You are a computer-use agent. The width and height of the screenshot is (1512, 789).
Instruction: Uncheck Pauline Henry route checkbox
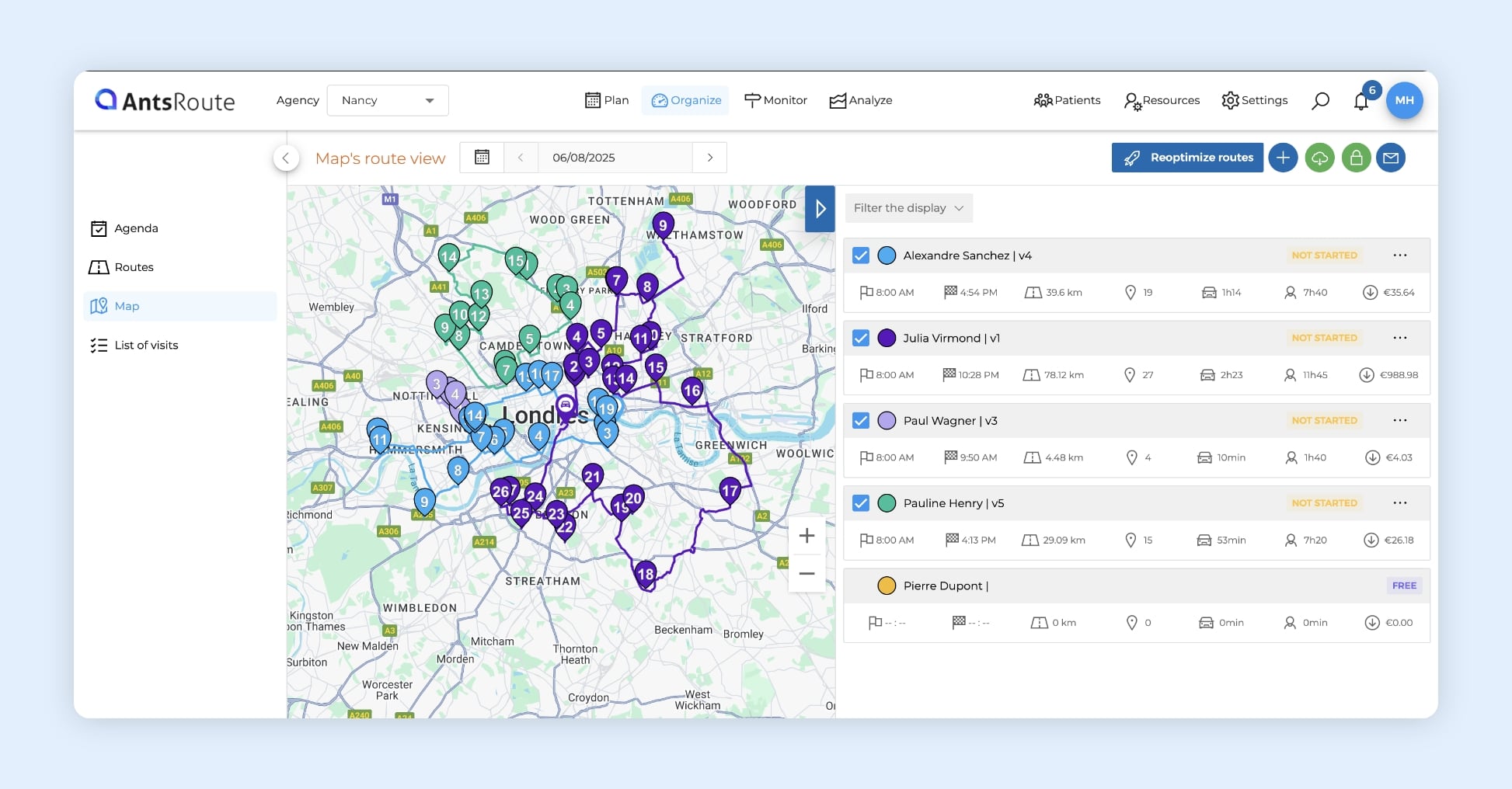pyautogui.click(x=861, y=503)
